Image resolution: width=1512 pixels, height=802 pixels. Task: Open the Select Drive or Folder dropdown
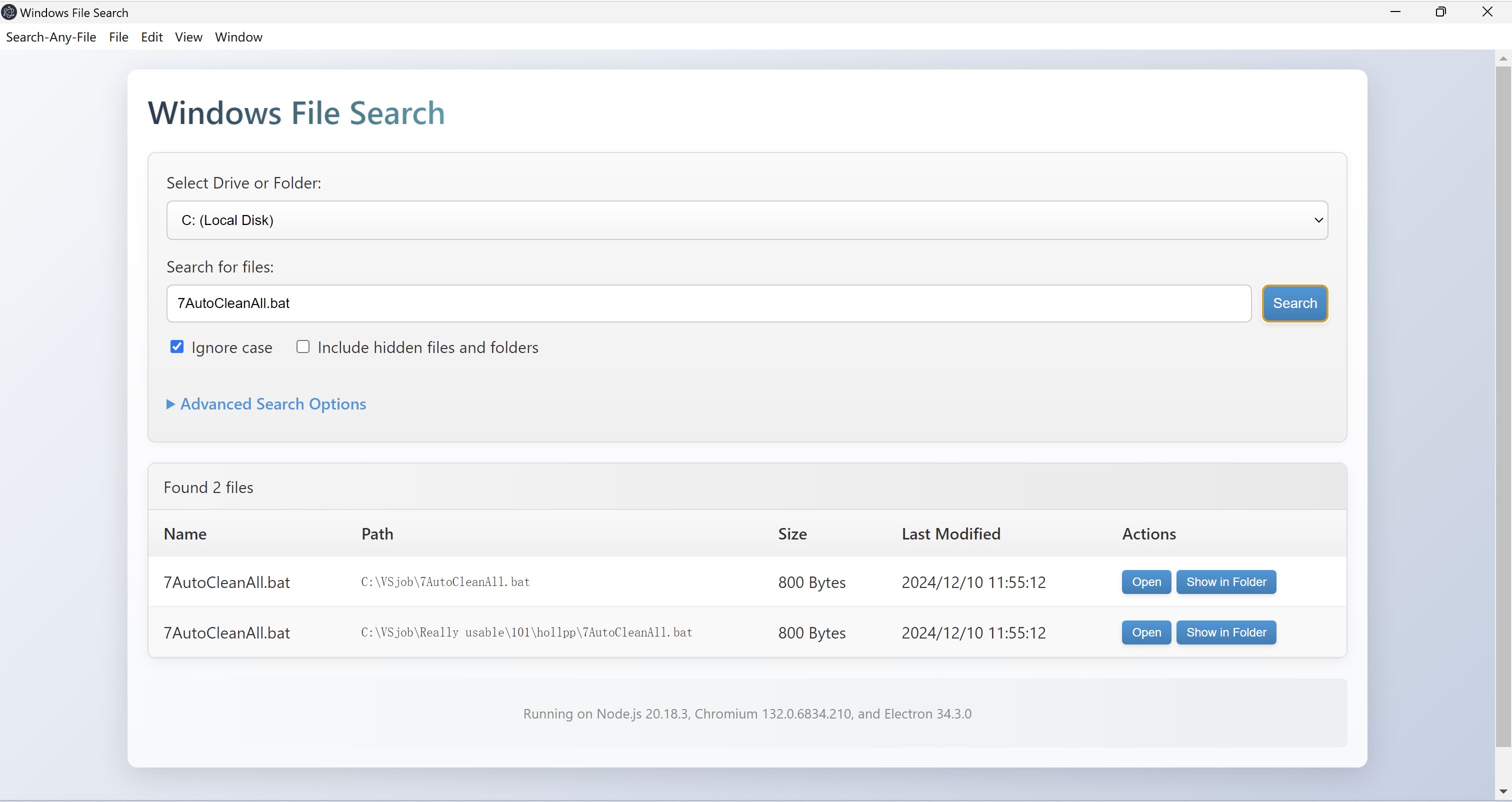tap(747, 220)
